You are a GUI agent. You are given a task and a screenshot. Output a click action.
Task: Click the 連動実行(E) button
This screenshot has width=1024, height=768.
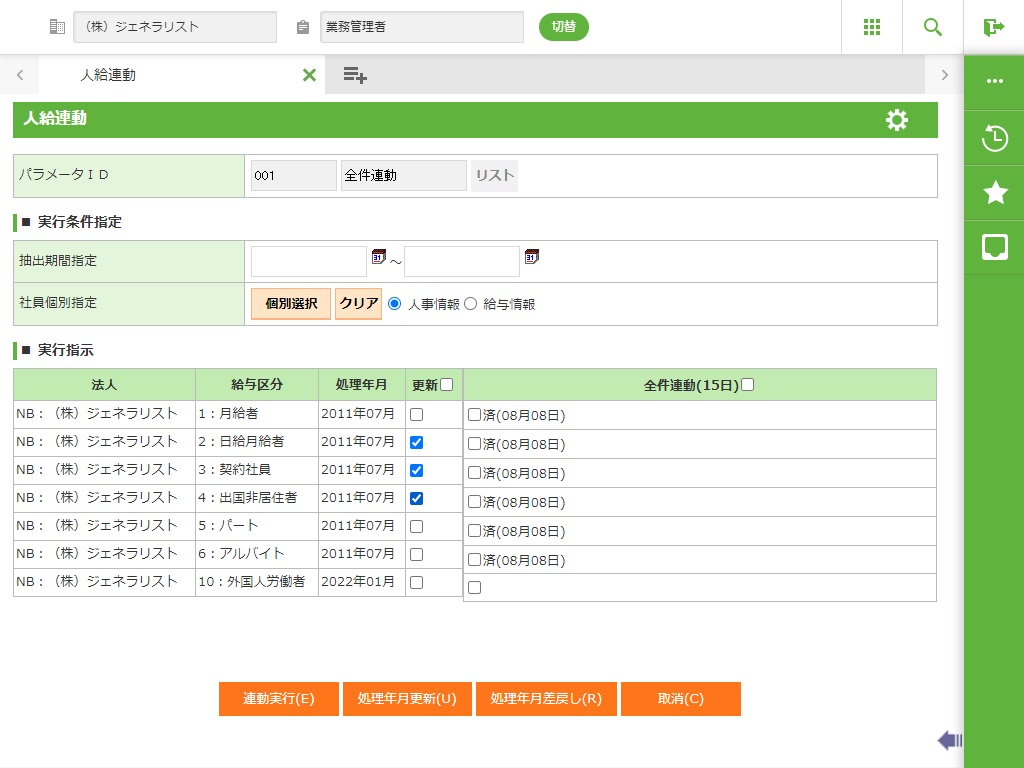tap(279, 699)
